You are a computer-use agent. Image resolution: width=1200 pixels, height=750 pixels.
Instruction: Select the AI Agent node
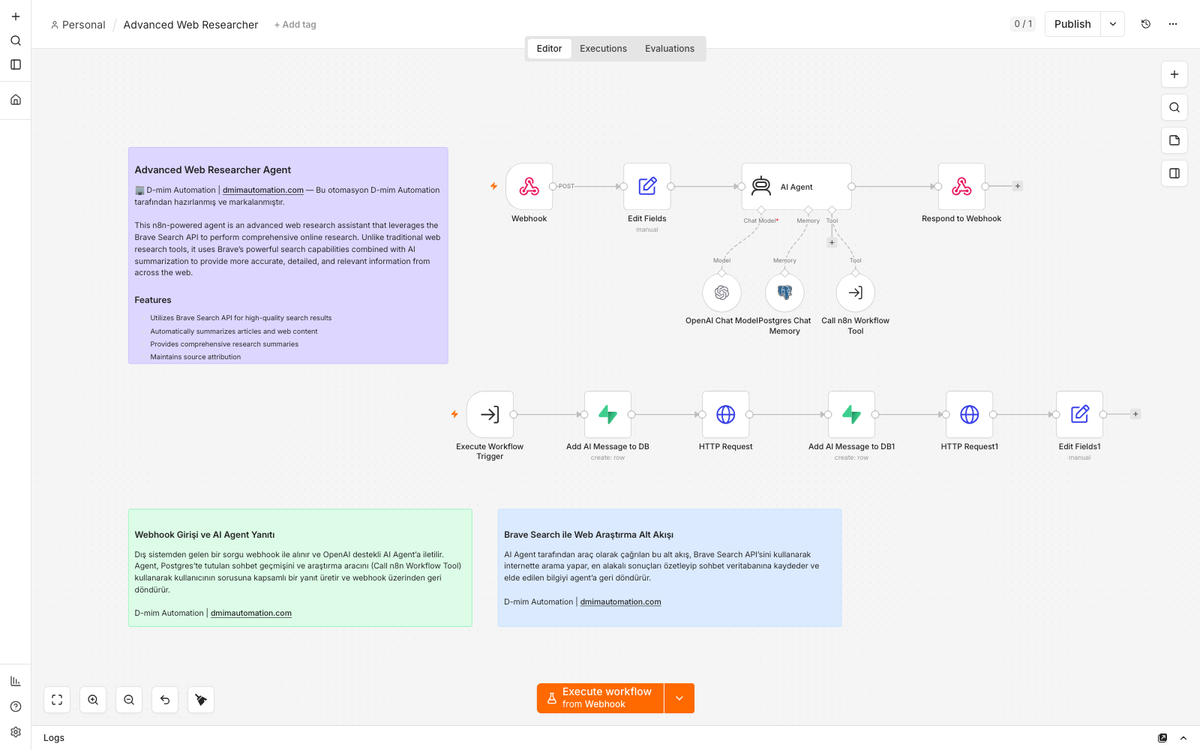pyautogui.click(x=796, y=187)
